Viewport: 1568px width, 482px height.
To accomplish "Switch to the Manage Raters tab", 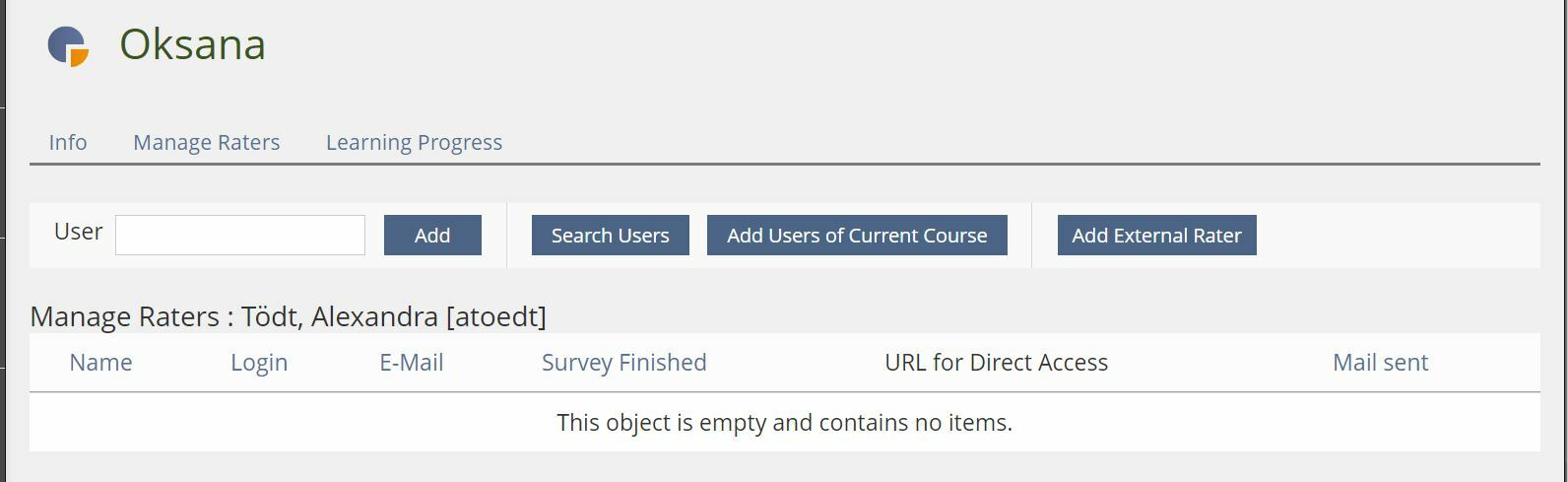I will coord(206,142).
